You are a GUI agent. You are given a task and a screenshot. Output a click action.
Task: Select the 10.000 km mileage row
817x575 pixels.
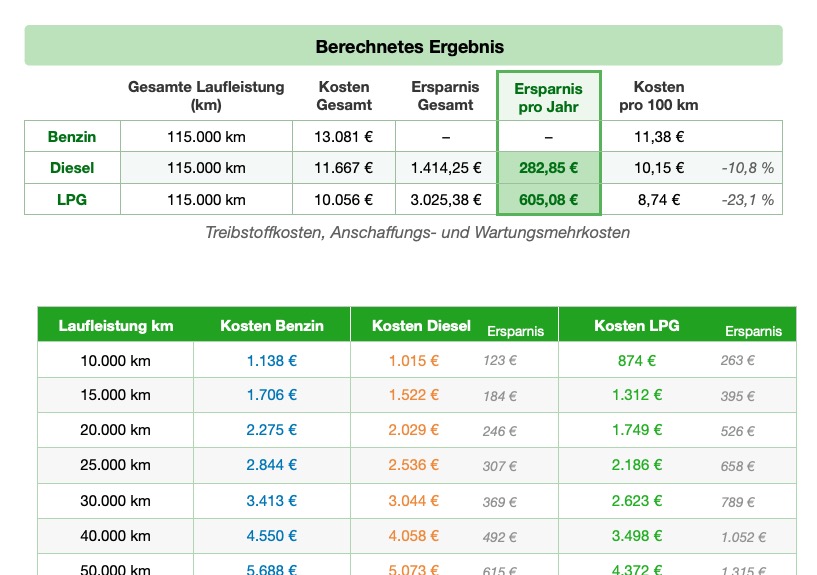[x=116, y=360]
